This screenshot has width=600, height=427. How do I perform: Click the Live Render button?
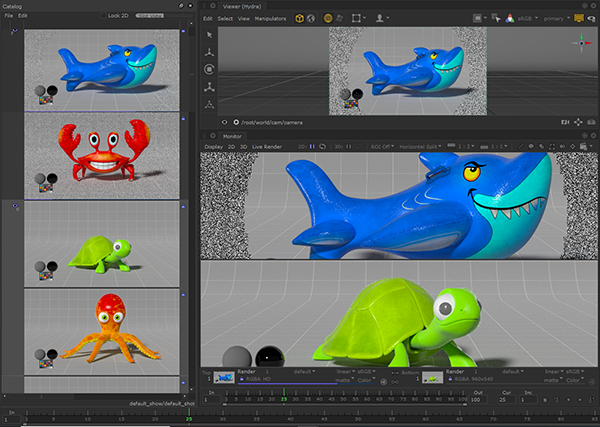[269, 146]
